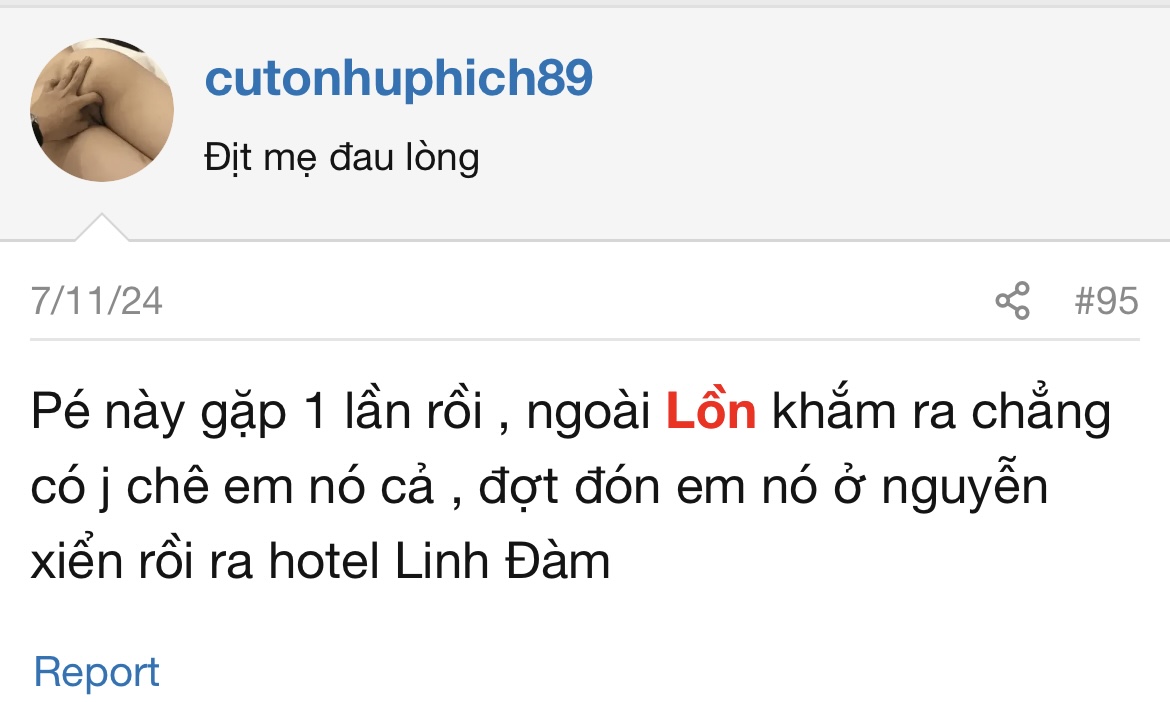Click the 7/11/24 post date
Viewport: 1170px width, 702px height.
96,300
